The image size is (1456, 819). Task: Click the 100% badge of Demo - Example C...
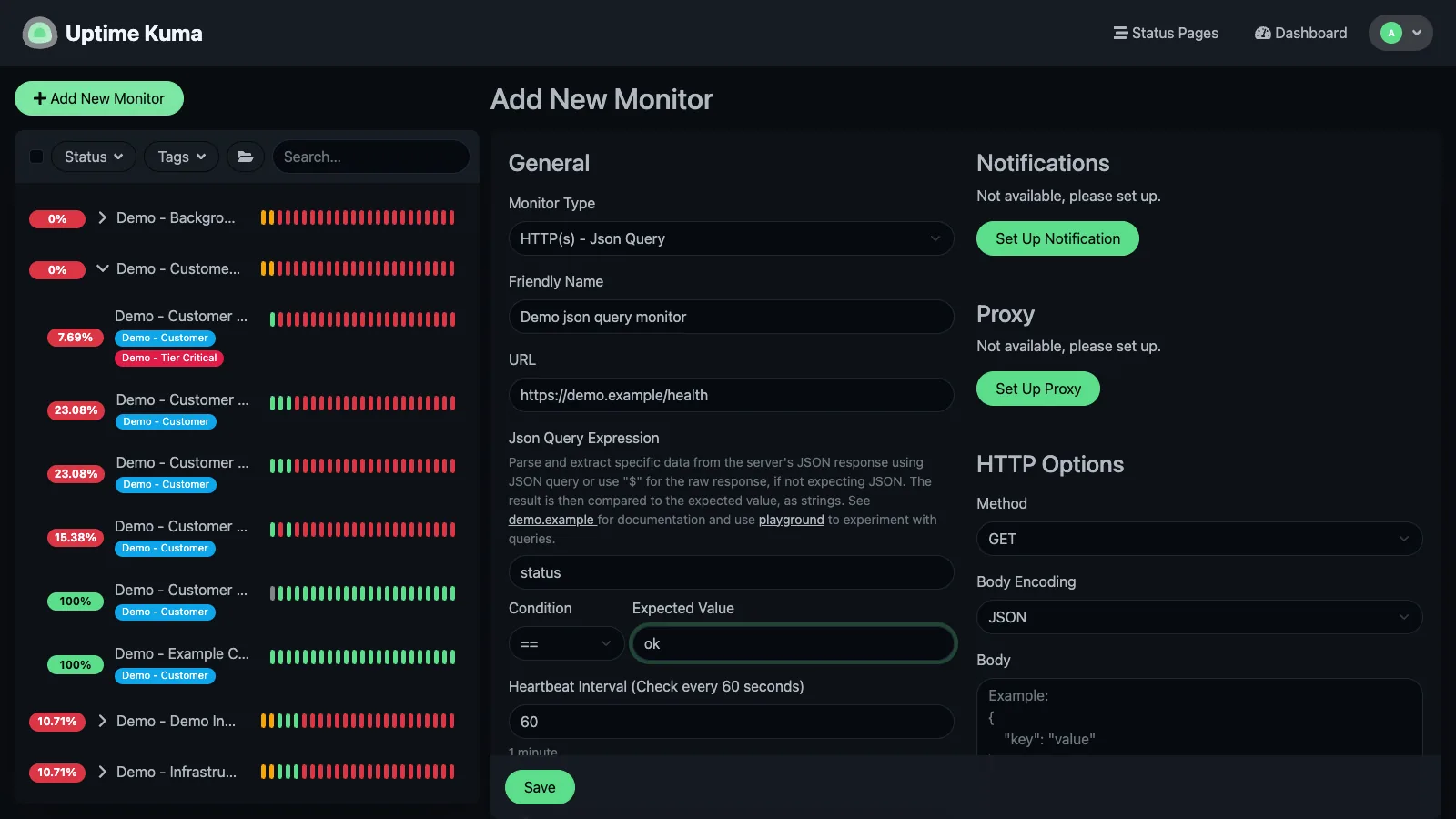point(76,665)
